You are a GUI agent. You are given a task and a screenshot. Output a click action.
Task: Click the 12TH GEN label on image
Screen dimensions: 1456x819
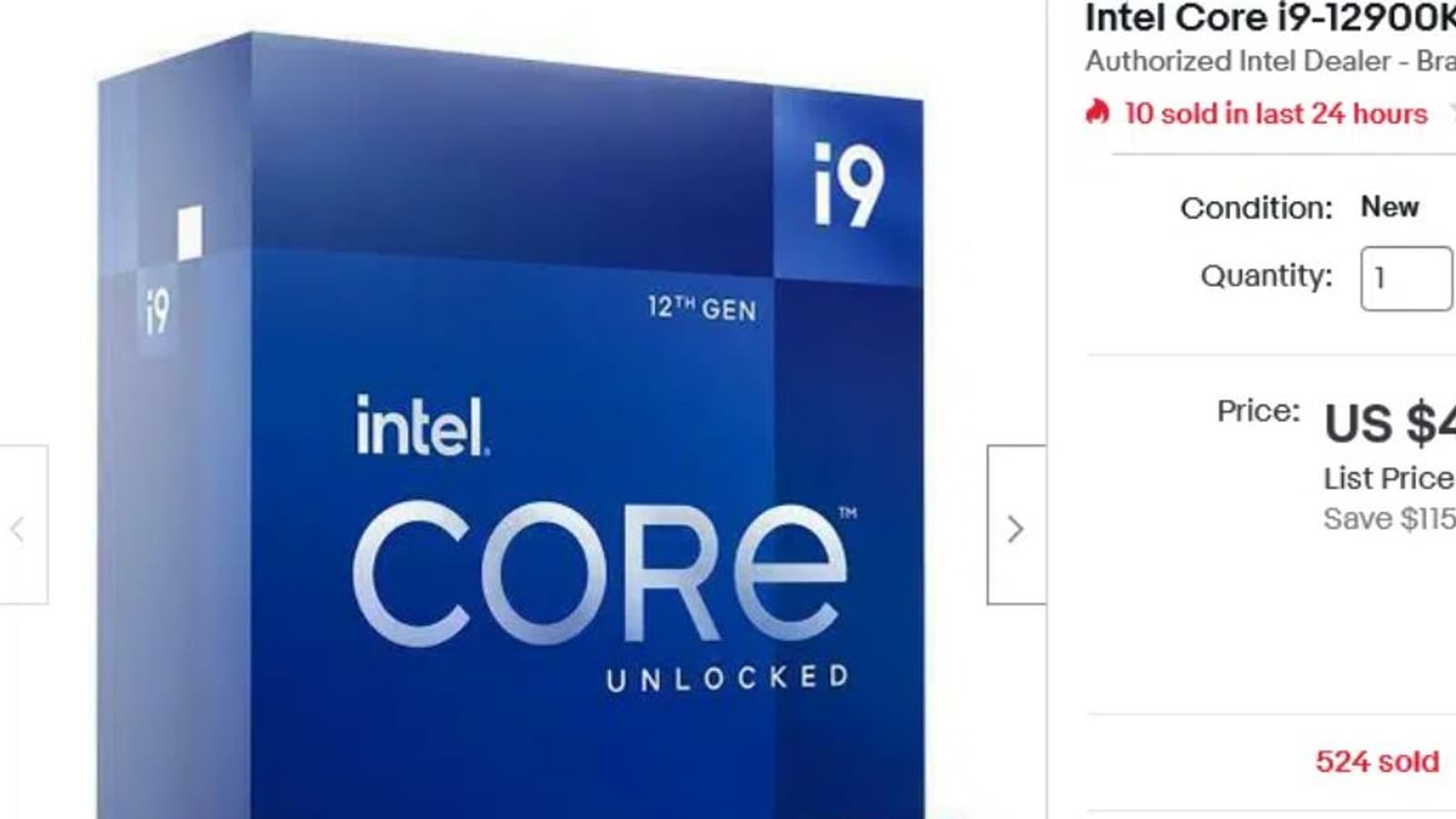click(x=702, y=308)
